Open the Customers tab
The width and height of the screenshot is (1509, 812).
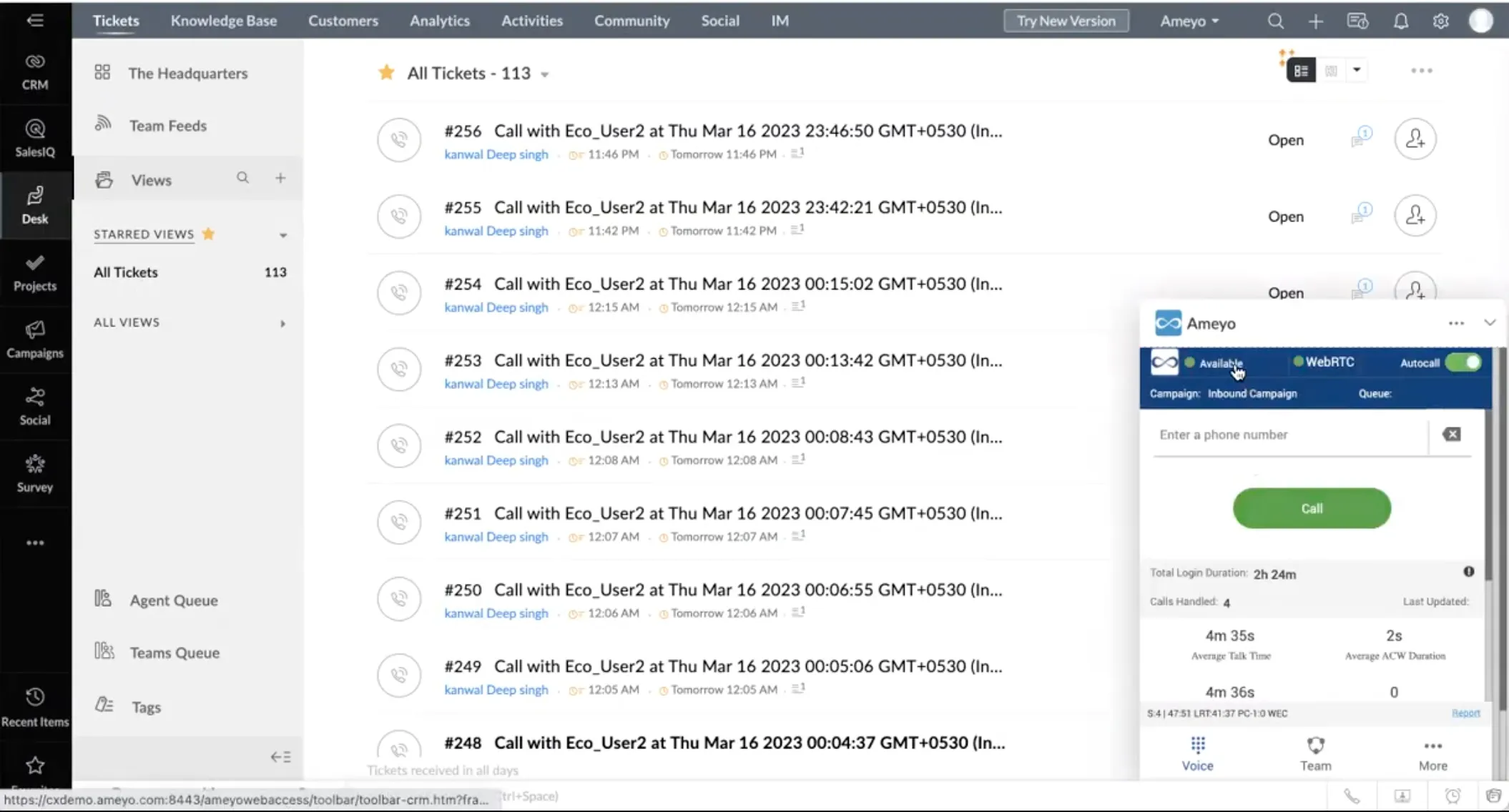click(x=343, y=21)
